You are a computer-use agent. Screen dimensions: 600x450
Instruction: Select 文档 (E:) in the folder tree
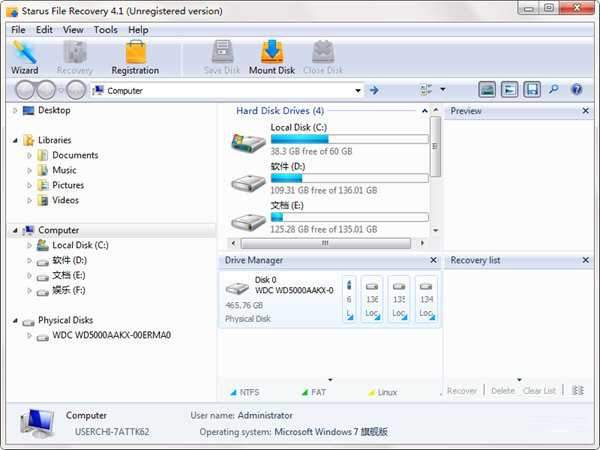(x=68, y=275)
